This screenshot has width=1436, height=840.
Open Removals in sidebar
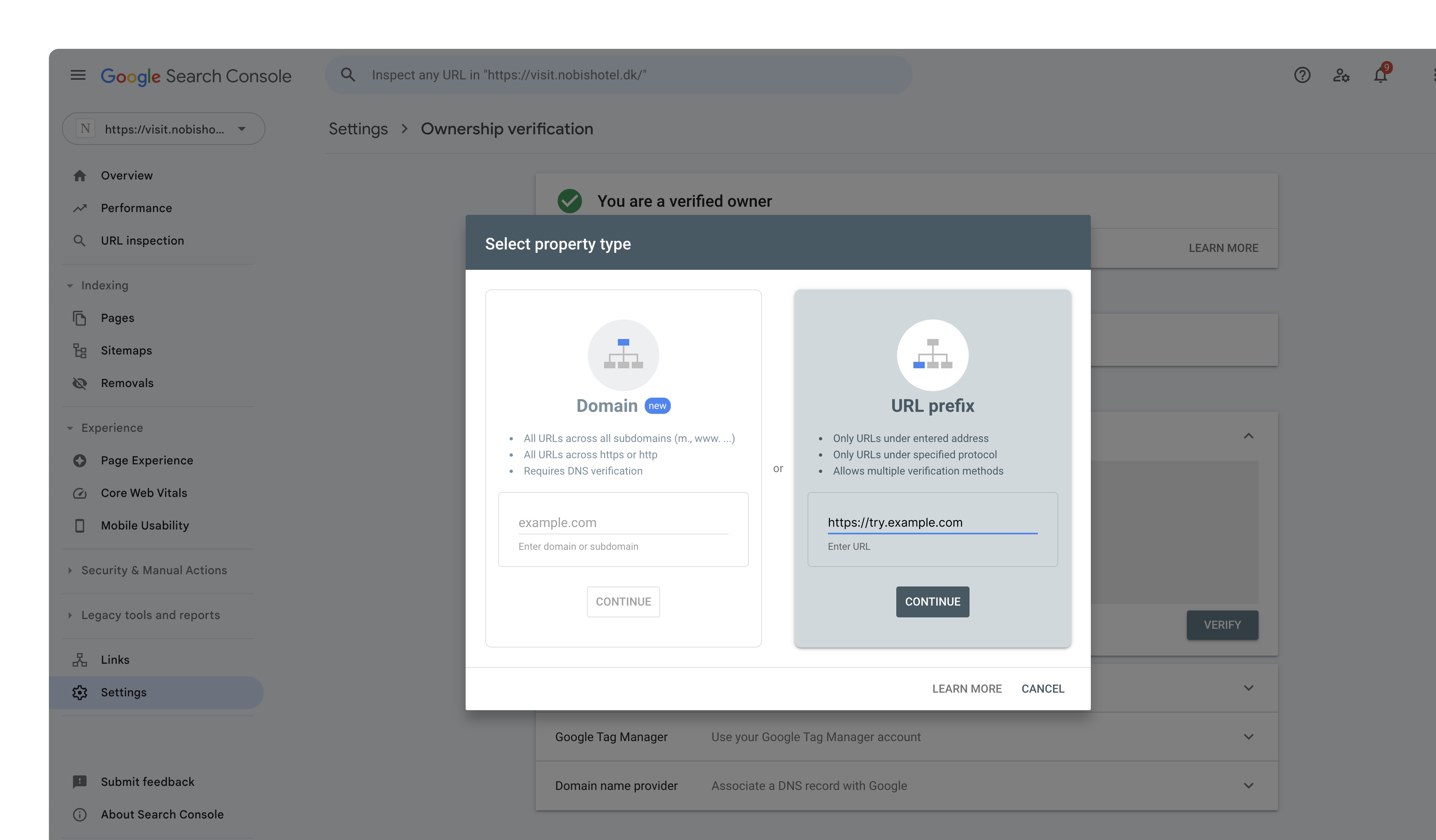click(127, 383)
